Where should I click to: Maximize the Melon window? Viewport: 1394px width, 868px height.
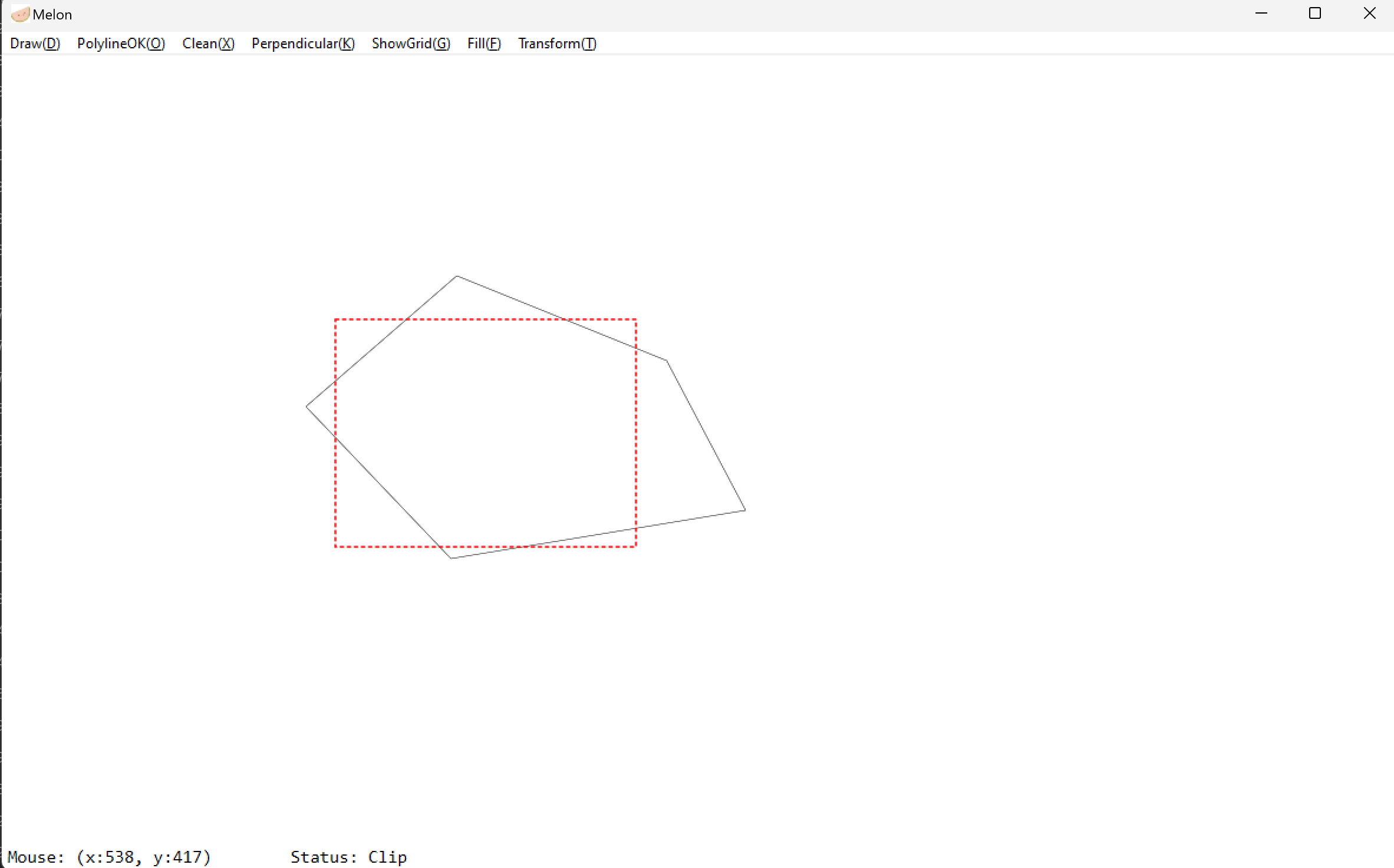coord(1315,14)
